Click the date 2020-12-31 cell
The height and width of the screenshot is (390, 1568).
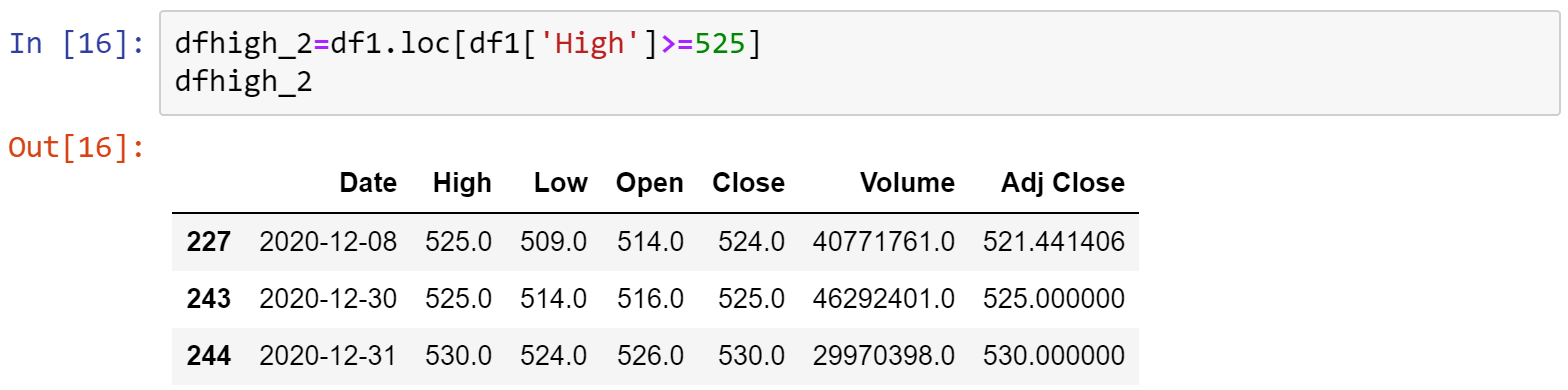(328, 355)
